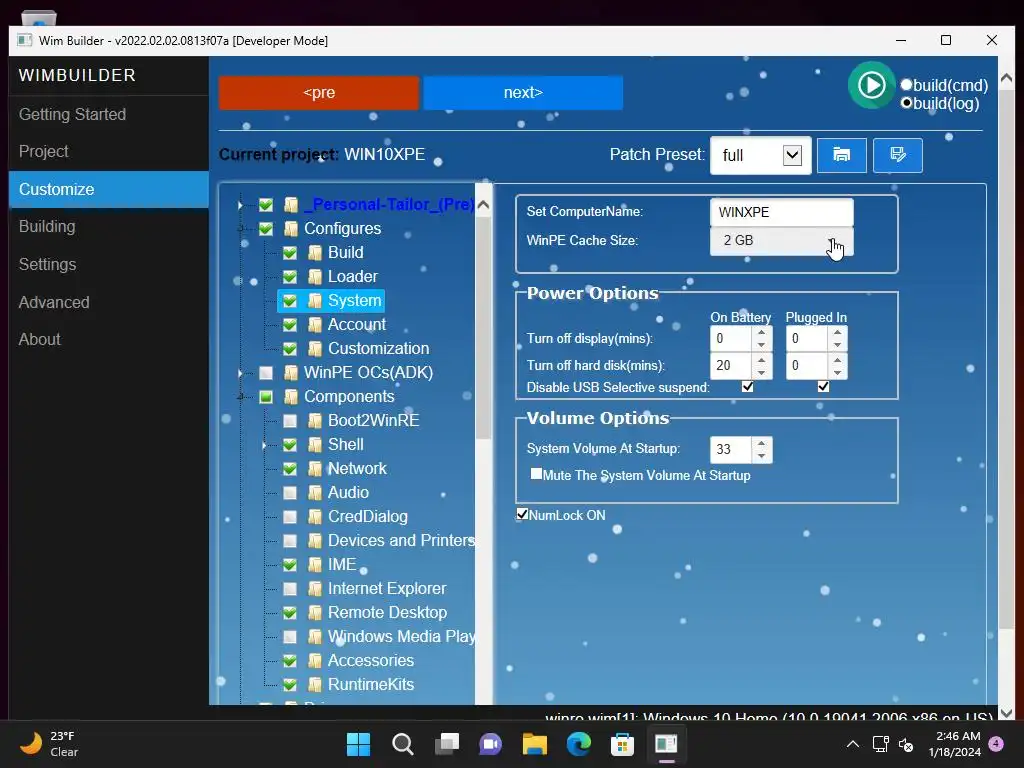The width and height of the screenshot is (1024, 768).
Task: Click the Remote Desktop folder icon
Action: coord(315,613)
